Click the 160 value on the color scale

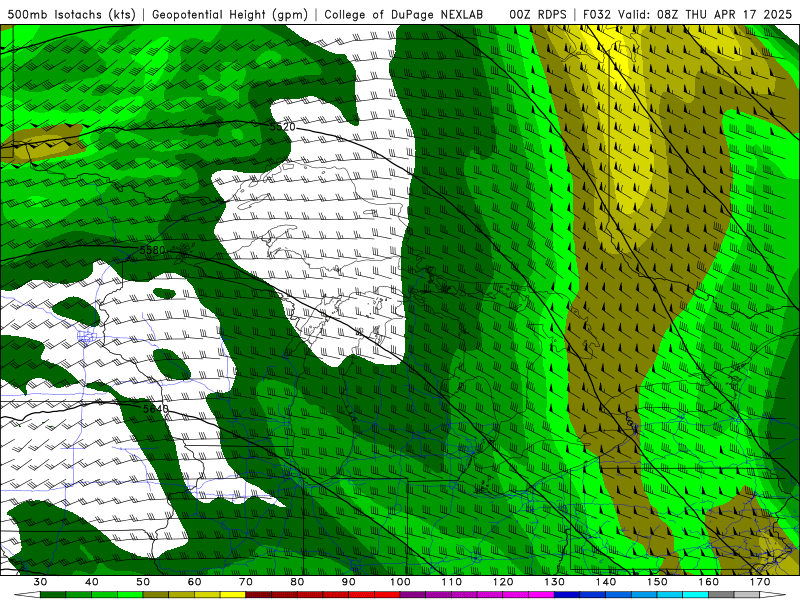709,582
